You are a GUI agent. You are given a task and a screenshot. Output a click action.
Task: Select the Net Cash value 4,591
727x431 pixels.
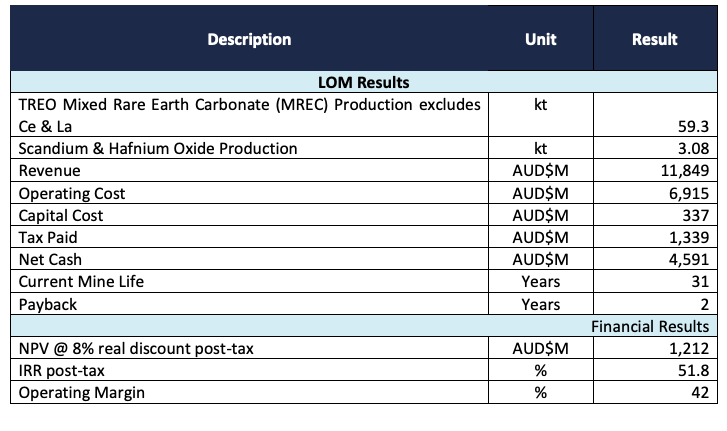pos(689,259)
